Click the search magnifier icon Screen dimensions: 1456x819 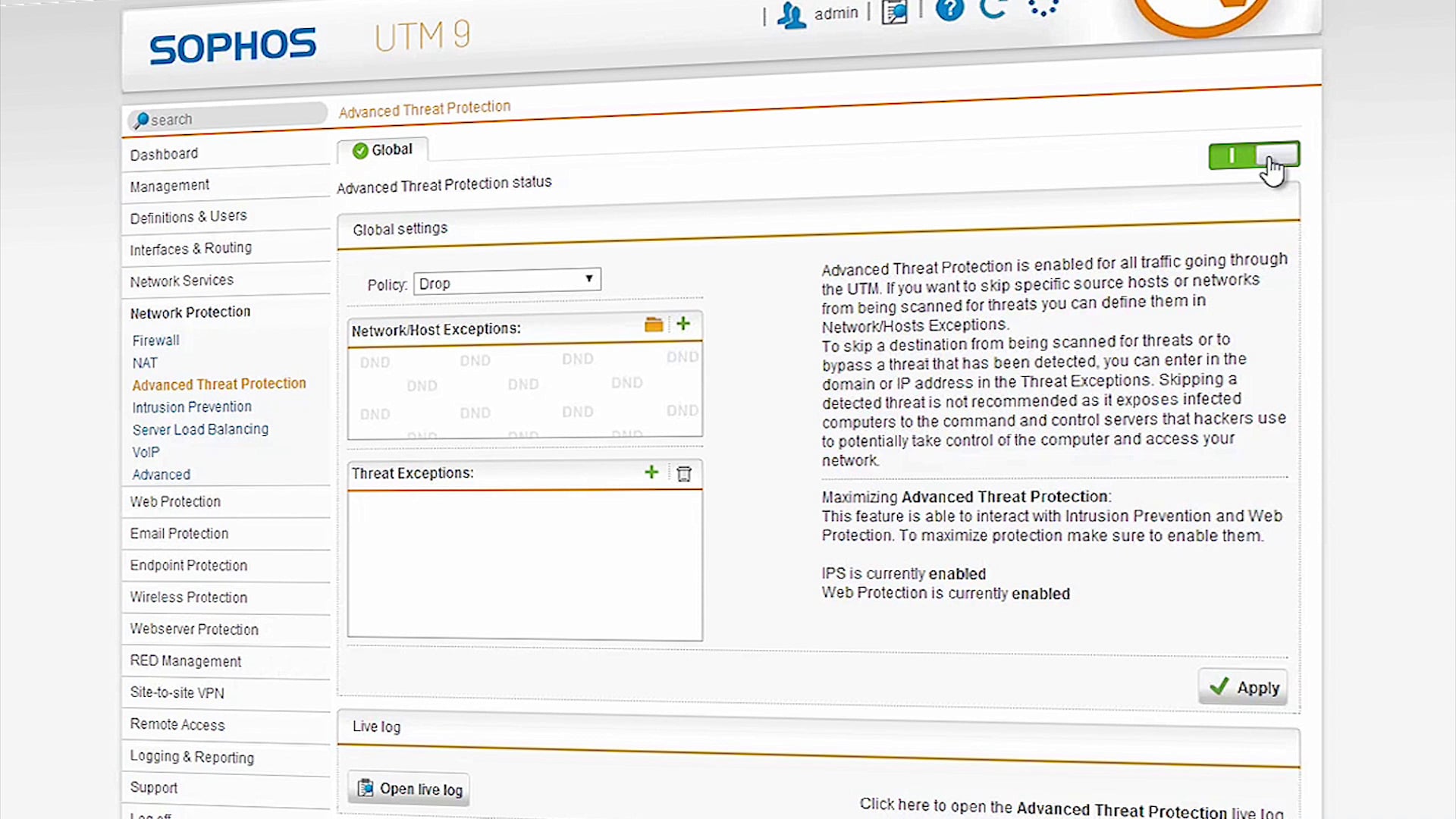141,120
